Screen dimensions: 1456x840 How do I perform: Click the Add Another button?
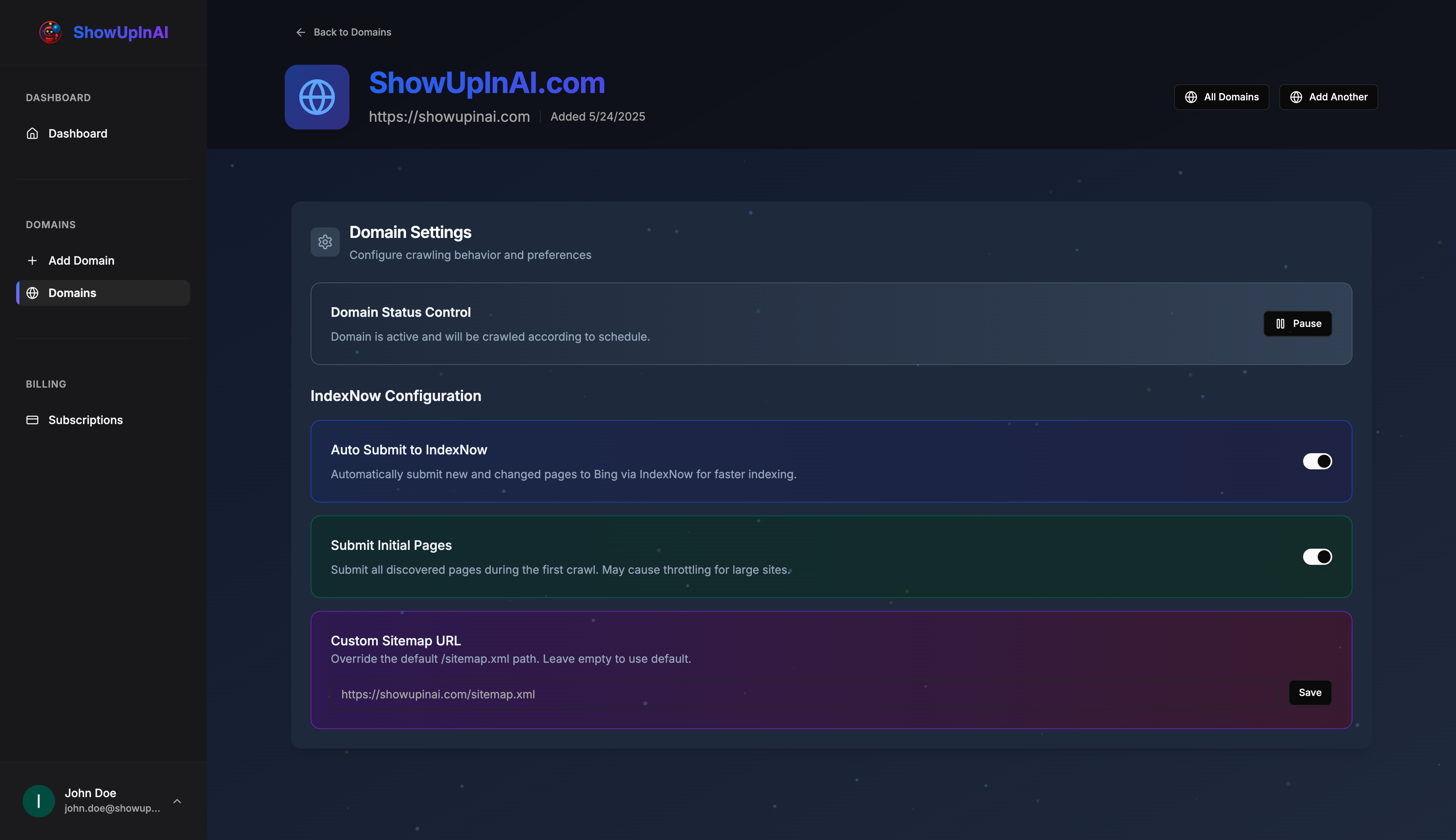(1328, 97)
